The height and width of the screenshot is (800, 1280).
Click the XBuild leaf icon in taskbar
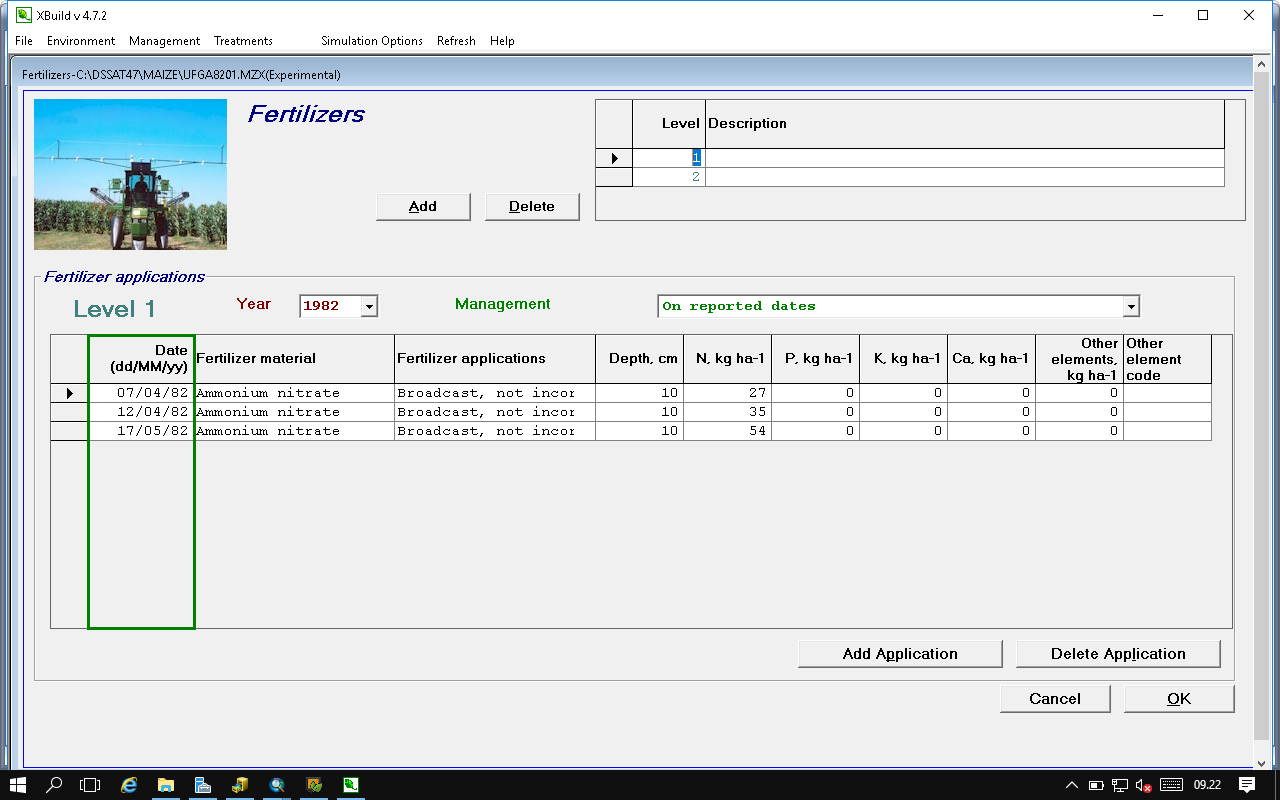[351, 785]
